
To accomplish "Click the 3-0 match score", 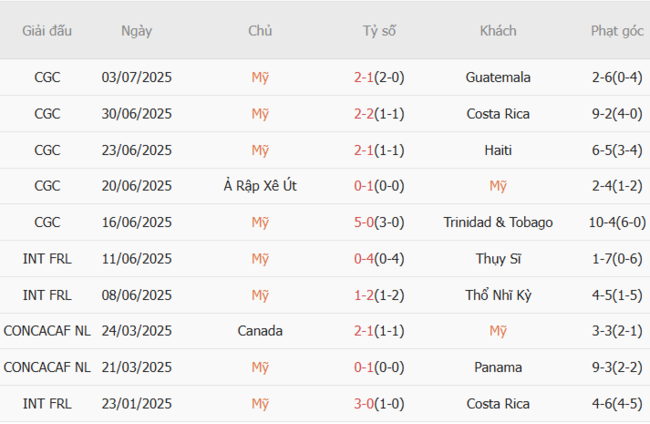I will tap(365, 404).
